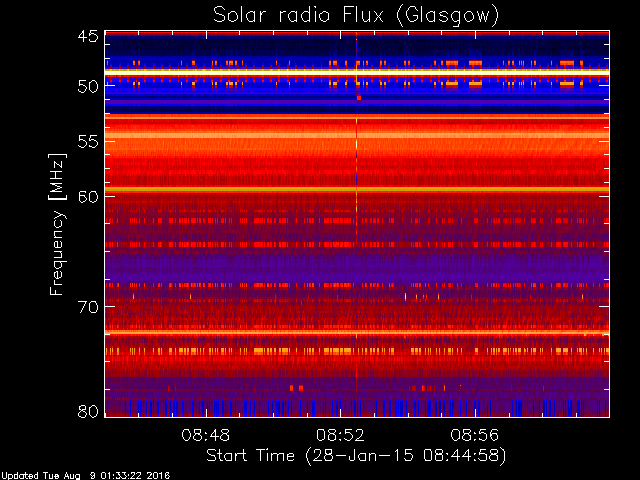The width and height of the screenshot is (640, 480).
Task: Click the 50 frequency tick label
Action: (x=88, y=86)
